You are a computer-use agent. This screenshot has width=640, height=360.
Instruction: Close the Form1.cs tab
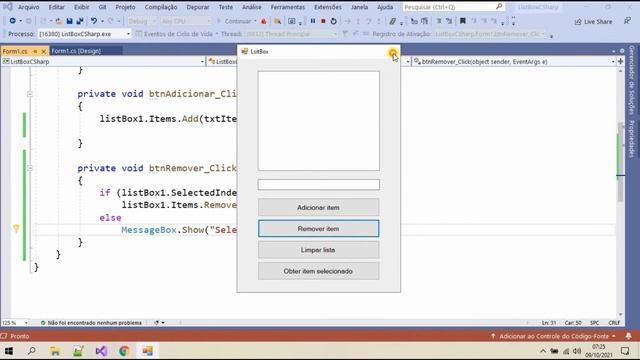point(44,51)
